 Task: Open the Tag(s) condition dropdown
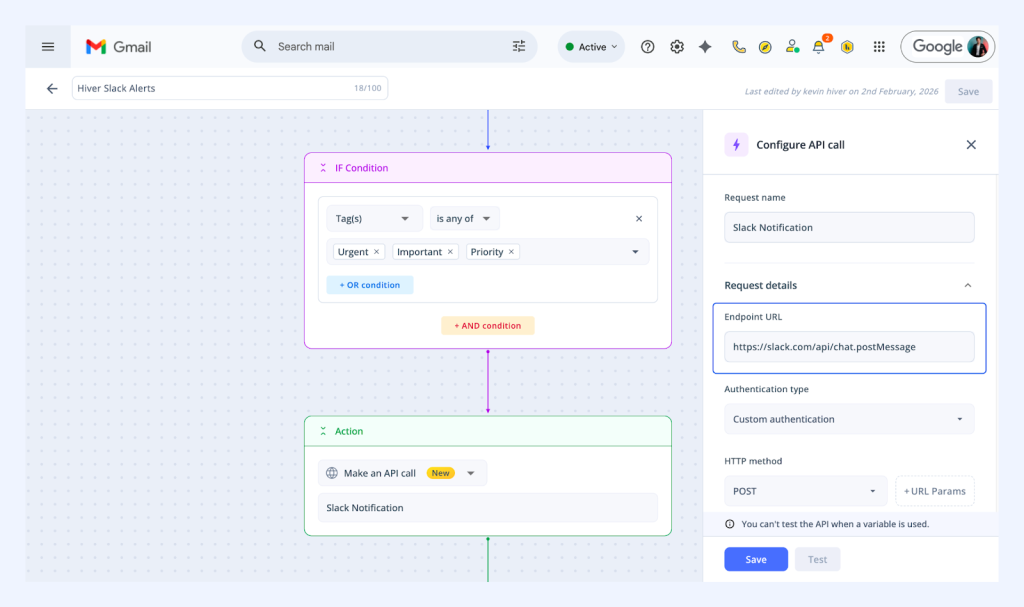pyautogui.click(x=374, y=218)
